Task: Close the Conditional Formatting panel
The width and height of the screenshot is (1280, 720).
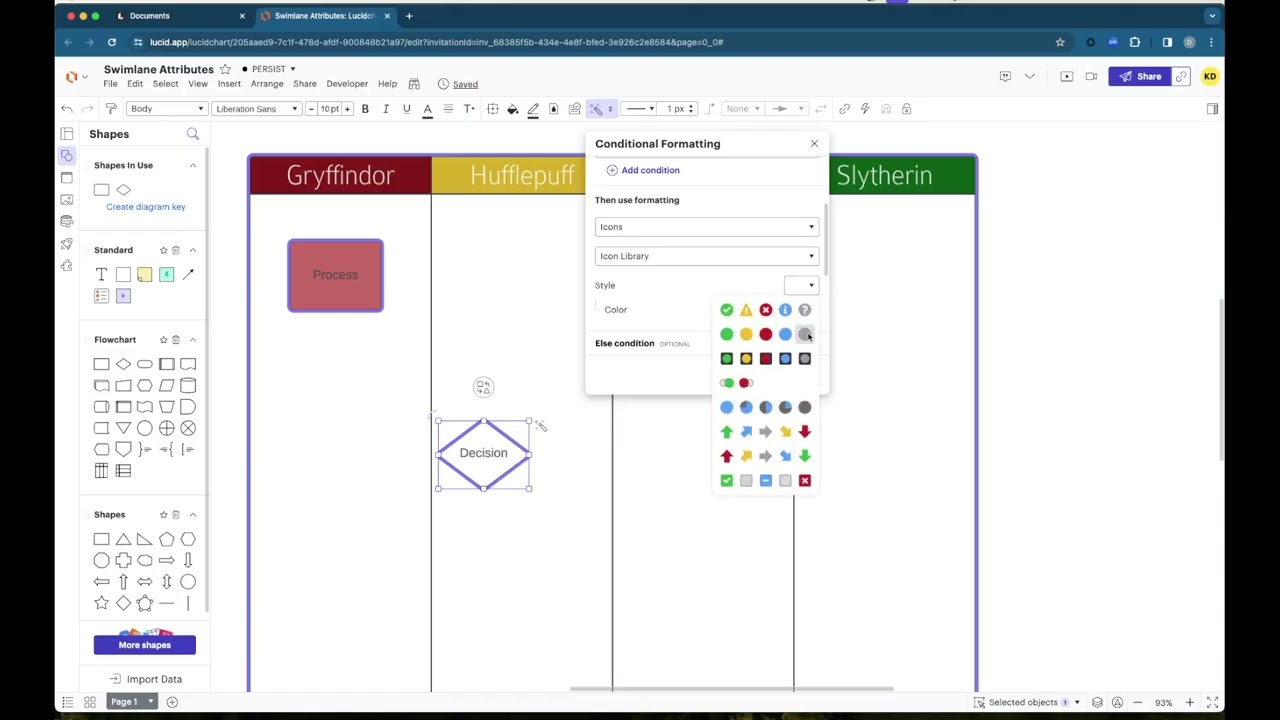Action: 814,144
